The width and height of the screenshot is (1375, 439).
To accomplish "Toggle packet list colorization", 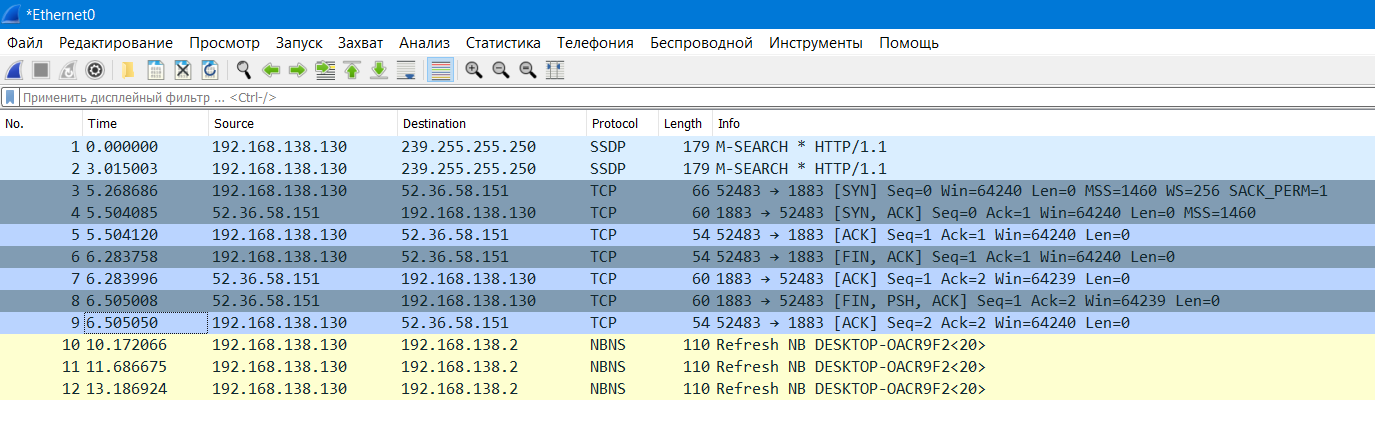I will [x=440, y=70].
